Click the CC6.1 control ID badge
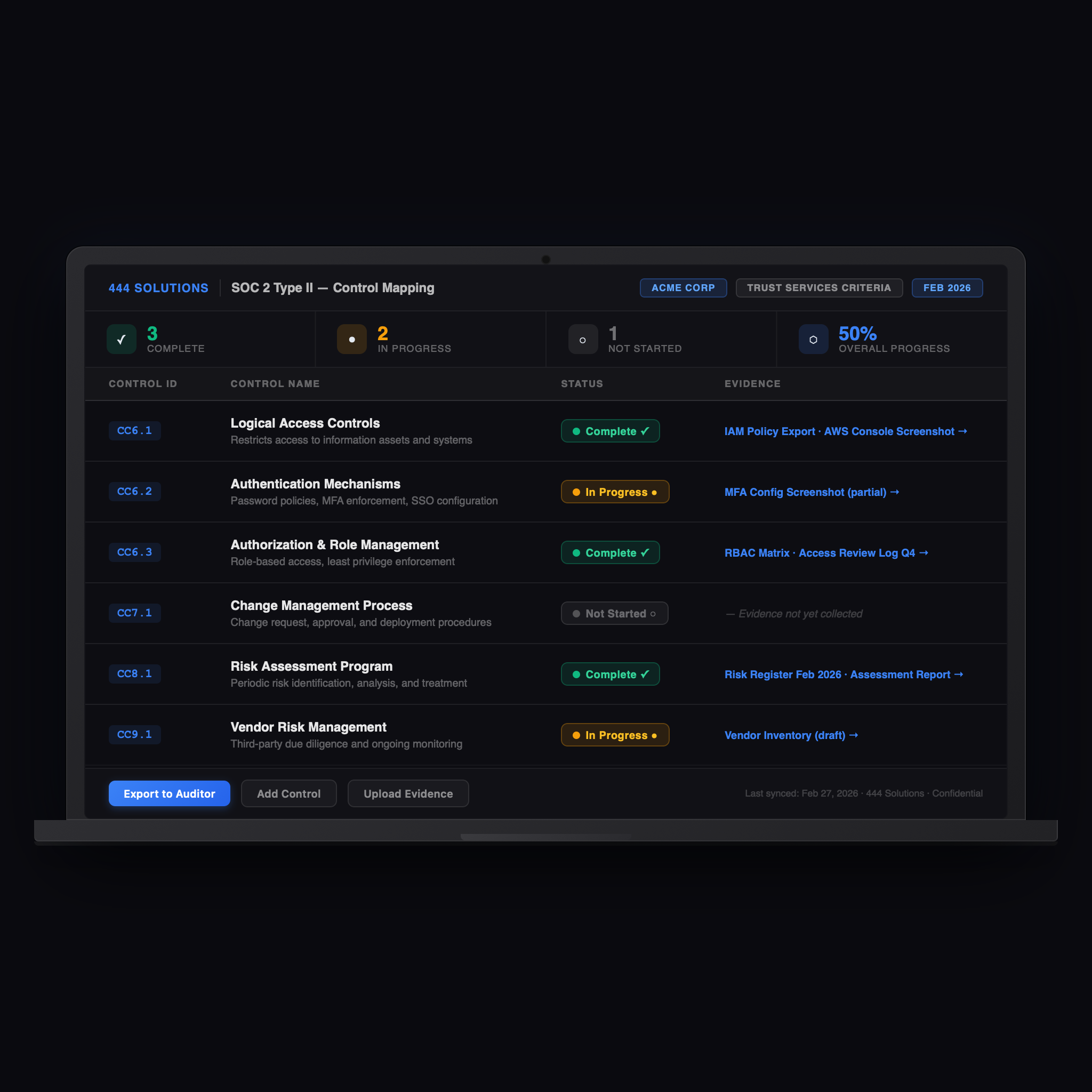1092x1092 pixels. pos(134,431)
